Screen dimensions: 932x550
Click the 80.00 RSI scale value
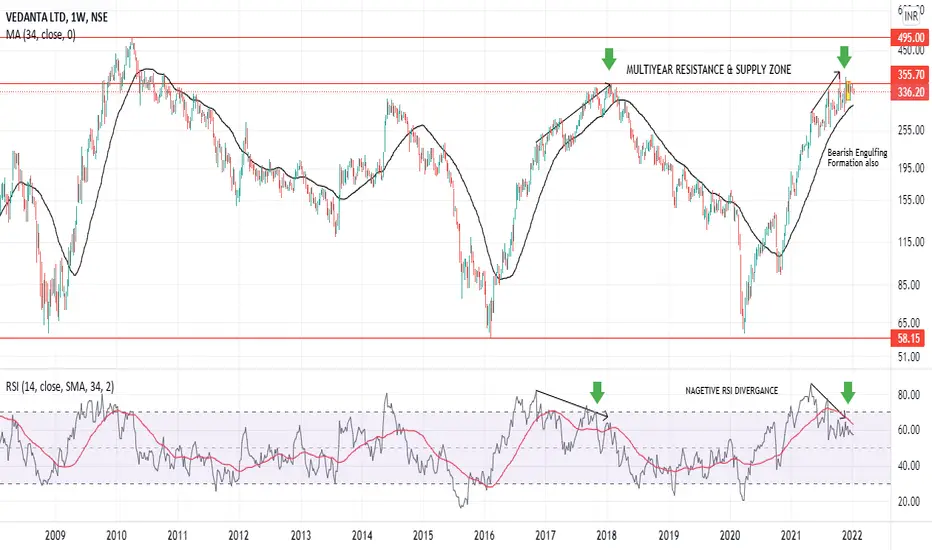tap(909, 394)
